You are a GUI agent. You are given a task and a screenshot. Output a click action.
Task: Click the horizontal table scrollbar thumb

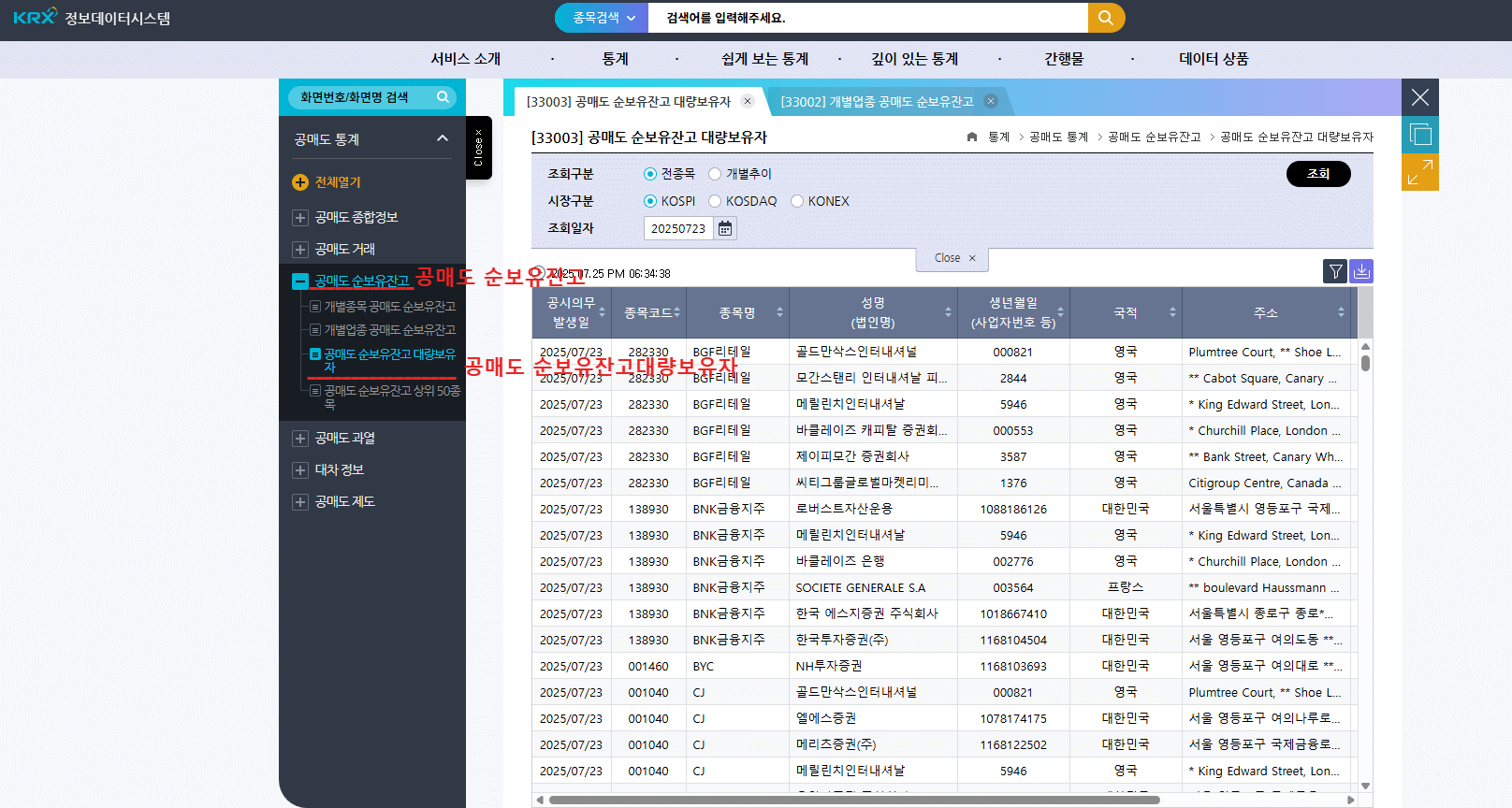[854, 800]
